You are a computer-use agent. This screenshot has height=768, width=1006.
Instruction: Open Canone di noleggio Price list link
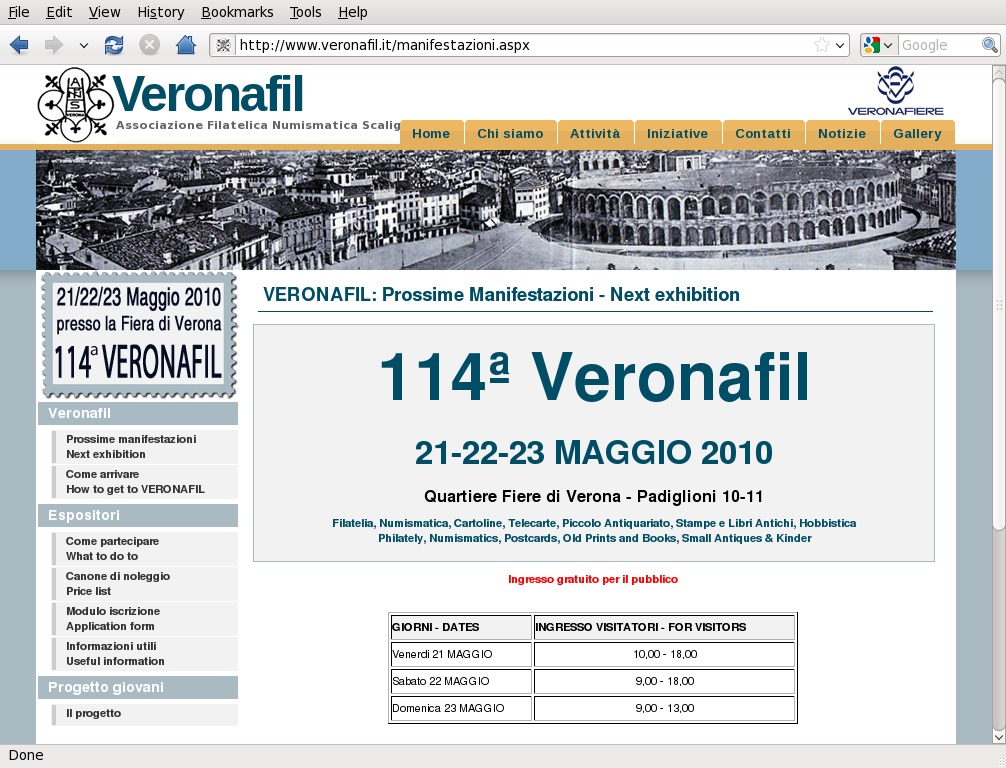[x=145, y=583]
